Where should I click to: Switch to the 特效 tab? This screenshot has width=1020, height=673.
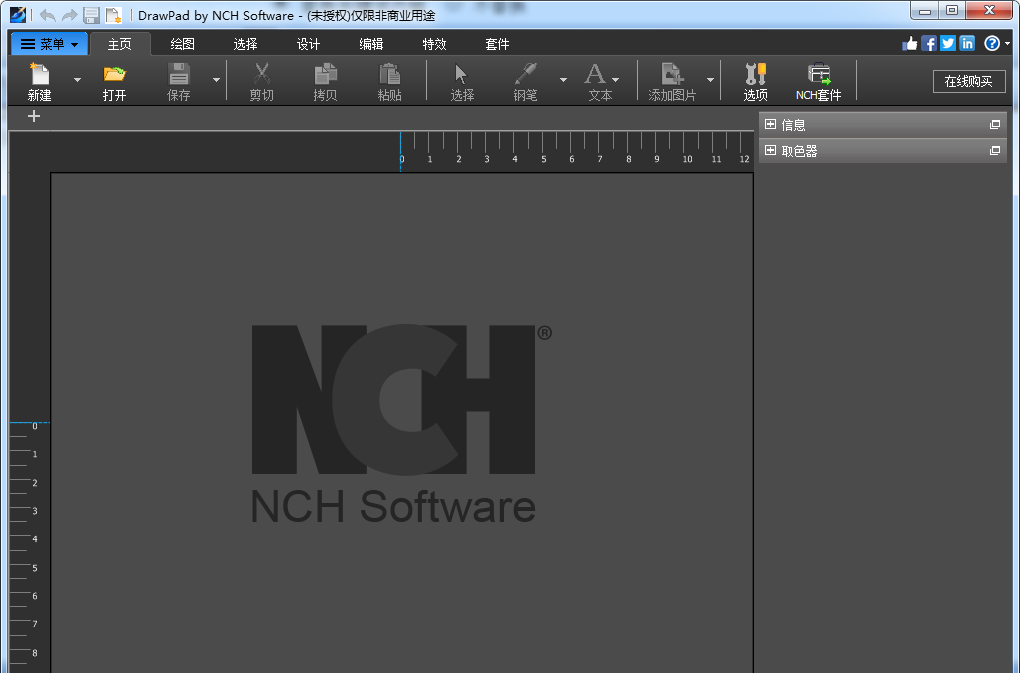point(434,43)
